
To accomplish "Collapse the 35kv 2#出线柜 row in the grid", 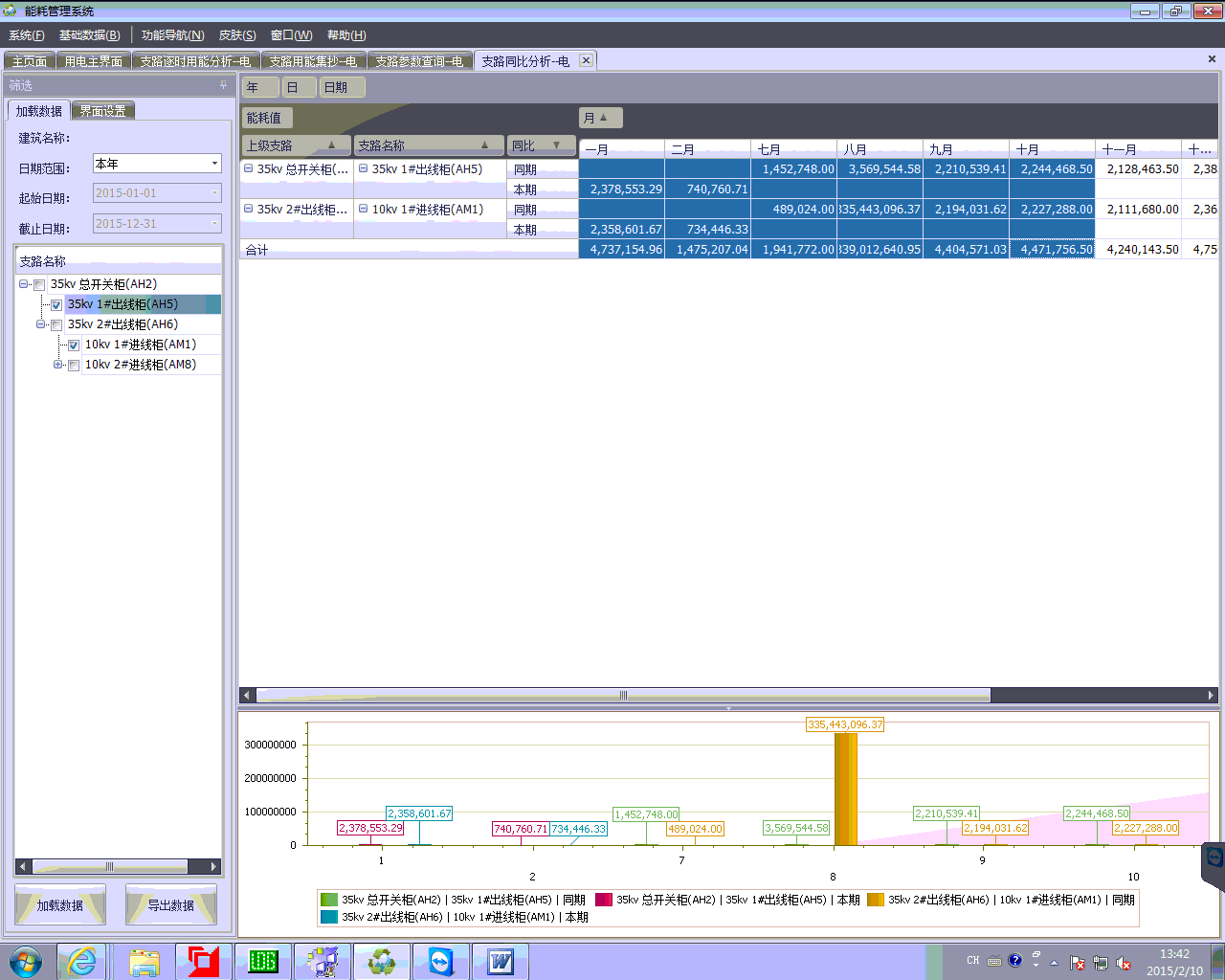I will [x=248, y=209].
